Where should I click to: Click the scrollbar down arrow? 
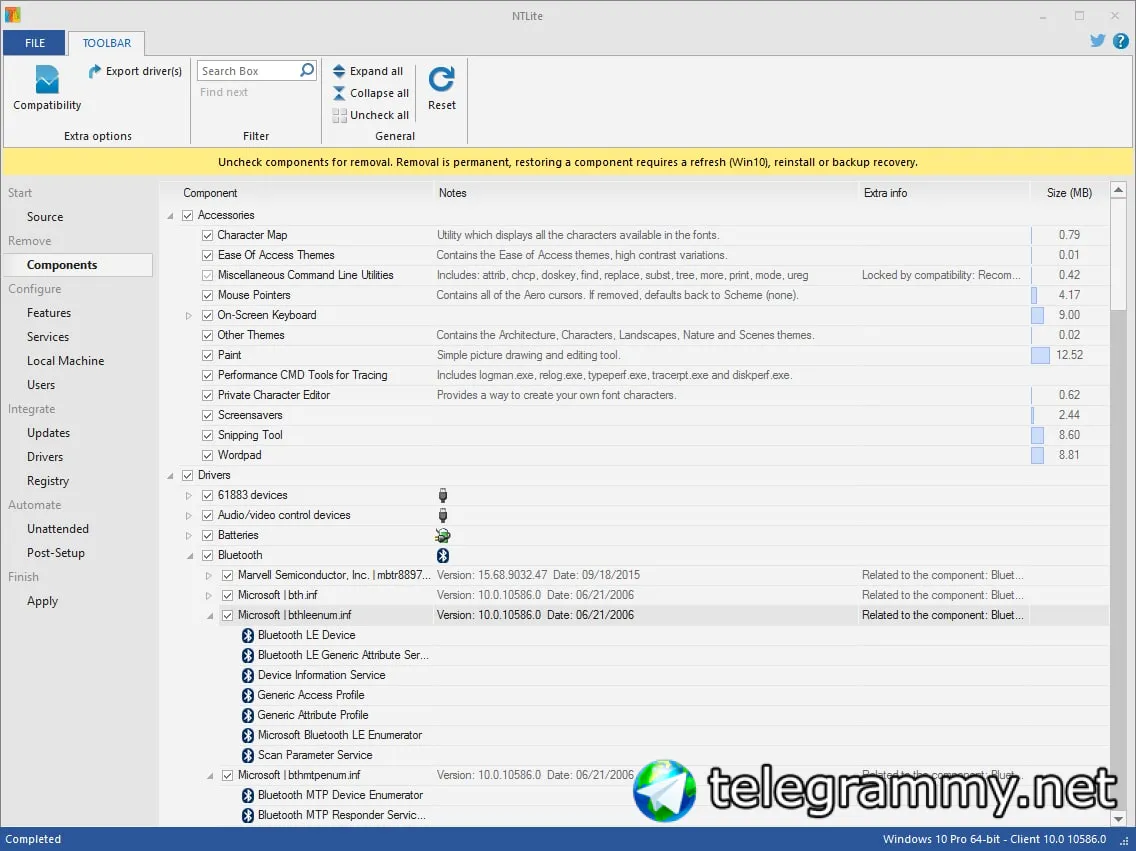click(x=1118, y=818)
